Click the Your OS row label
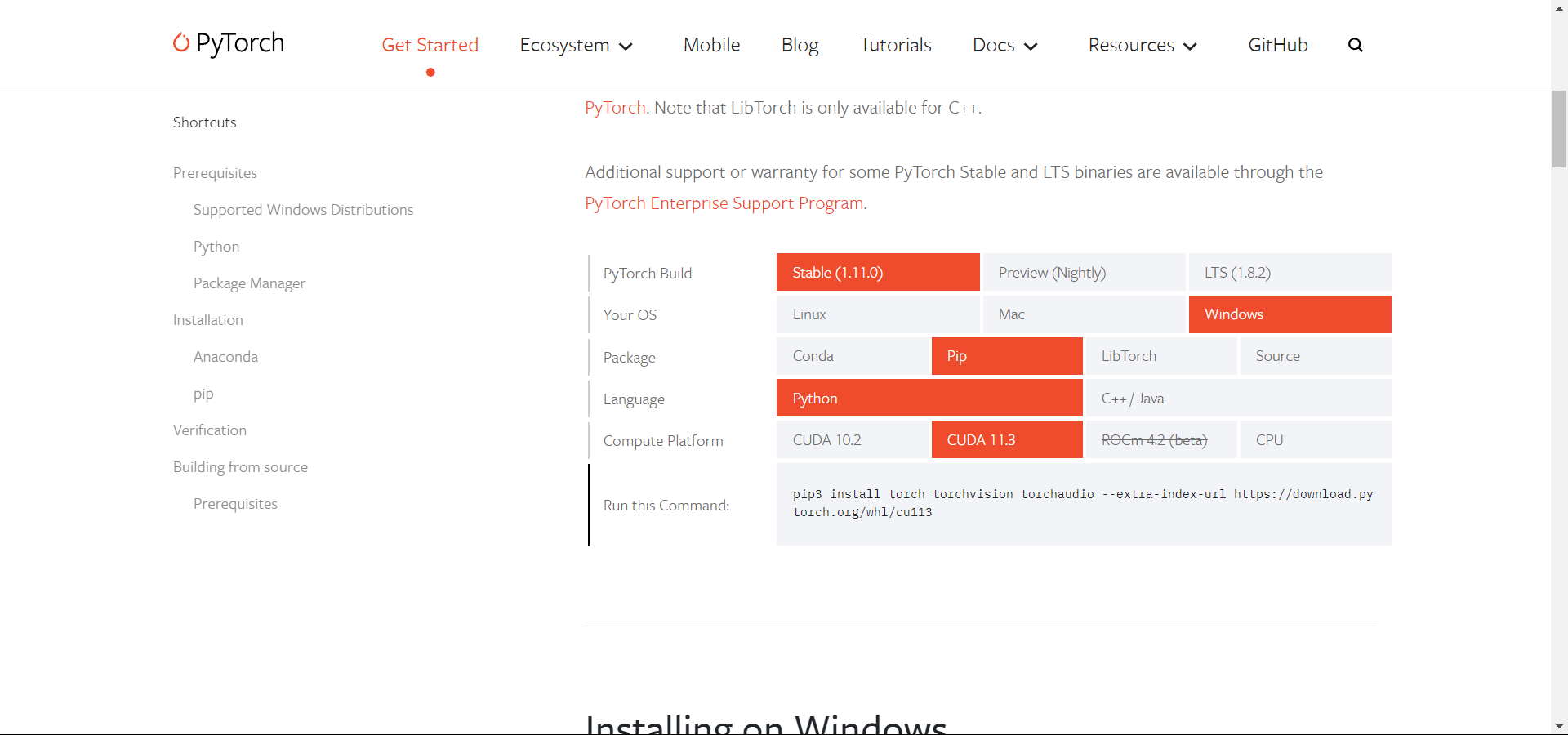 coord(630,315)
